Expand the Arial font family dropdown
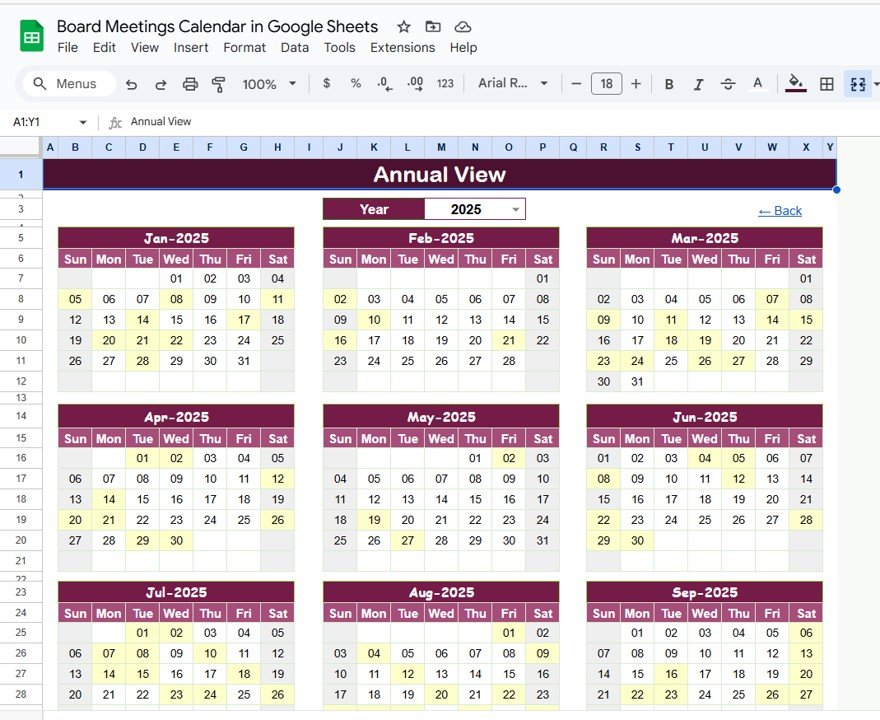Image resolution: width=880 pixels, height=720 pixels. 513,84
